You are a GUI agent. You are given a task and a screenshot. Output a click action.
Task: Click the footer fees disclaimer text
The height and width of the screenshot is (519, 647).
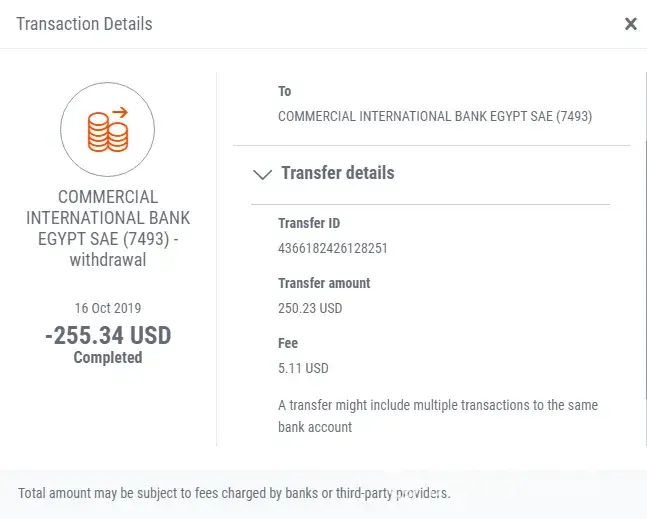235,494
